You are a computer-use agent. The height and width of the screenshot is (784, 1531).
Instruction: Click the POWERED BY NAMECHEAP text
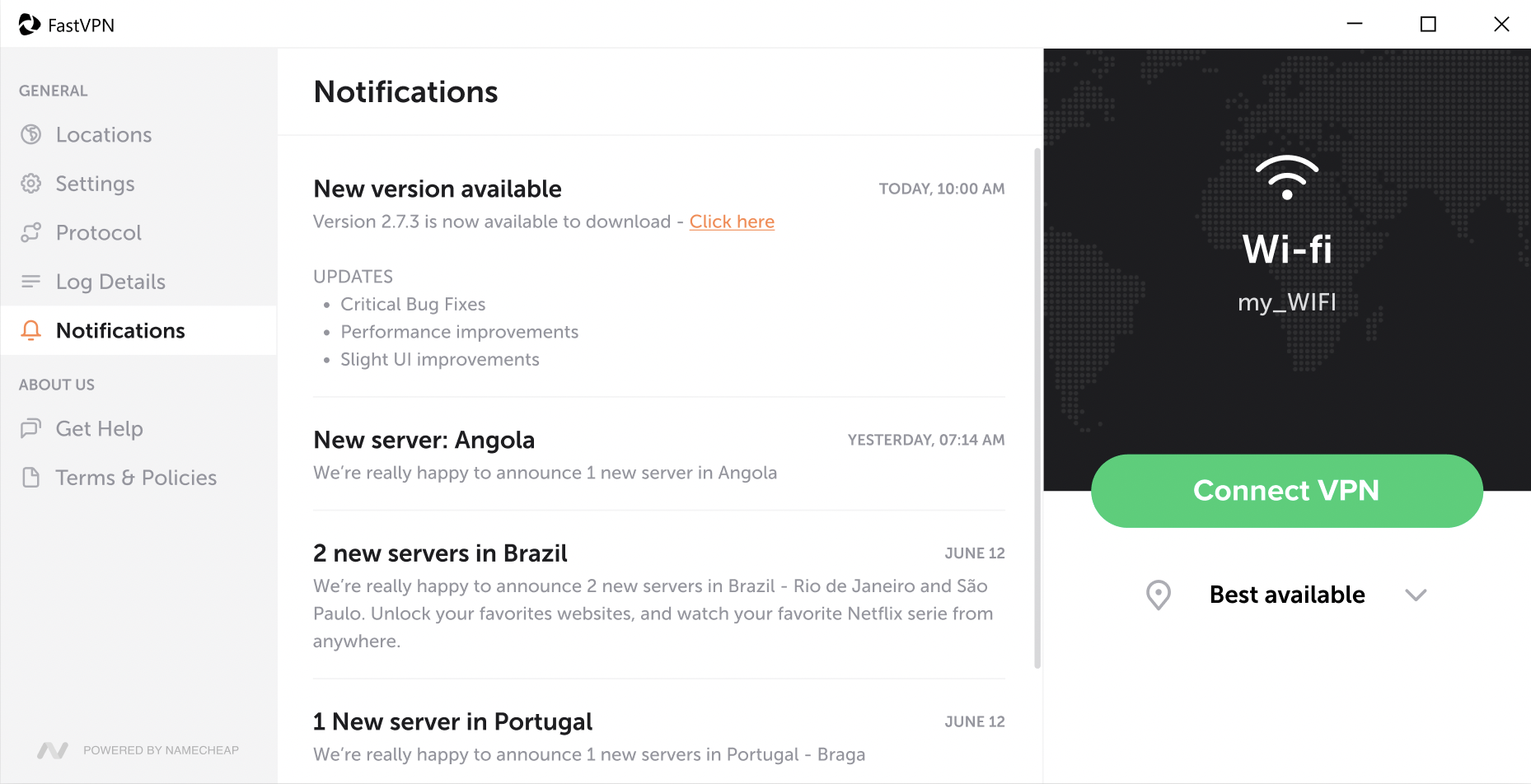(x=161, y=750)
